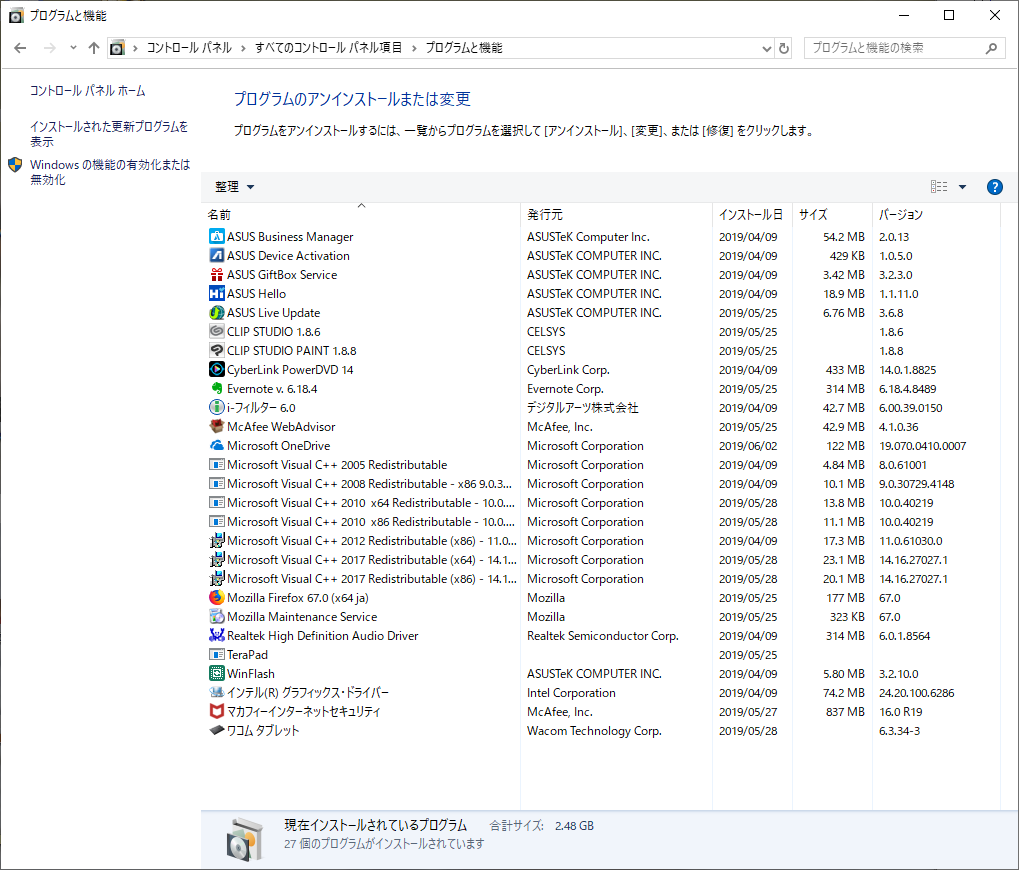Sort the list by 発行元 column header
The width and height of the screenshot is (1019, 870).
point(545,215)
